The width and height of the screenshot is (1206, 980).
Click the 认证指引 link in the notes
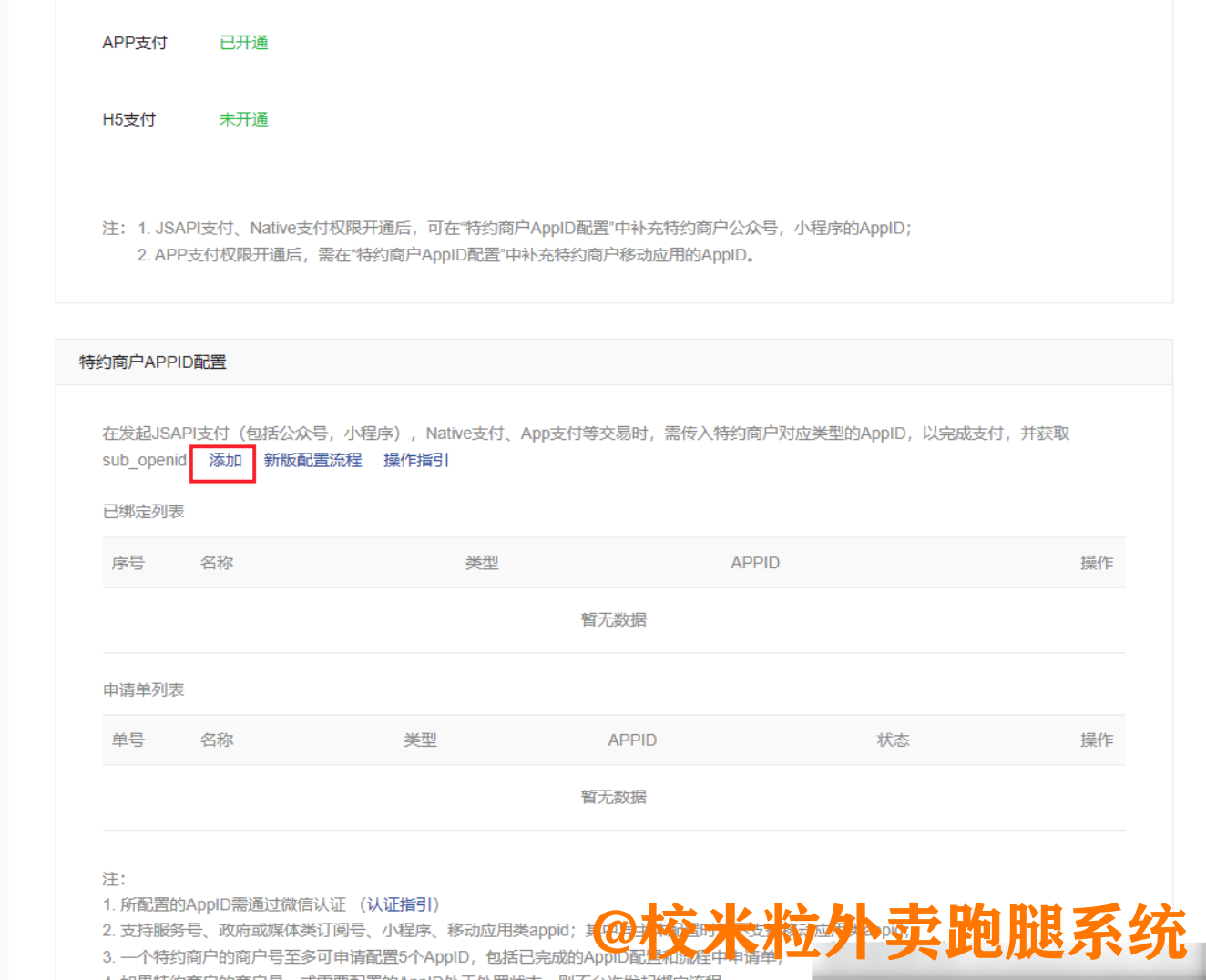point(401,904)
